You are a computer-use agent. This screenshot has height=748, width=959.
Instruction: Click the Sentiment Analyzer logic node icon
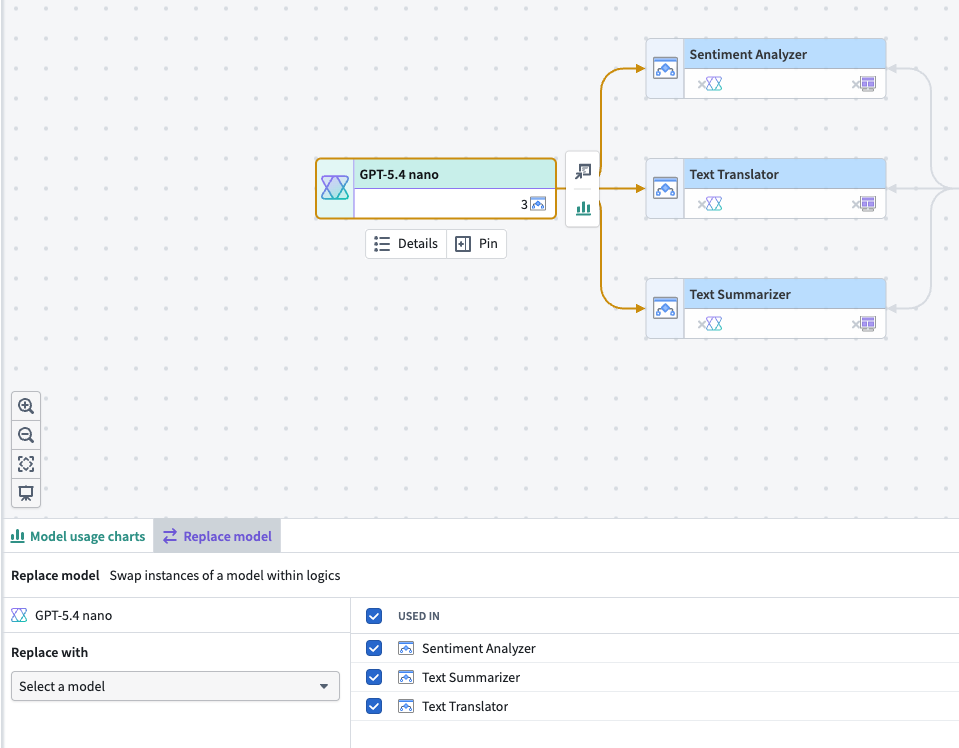[x=665, y=68]
